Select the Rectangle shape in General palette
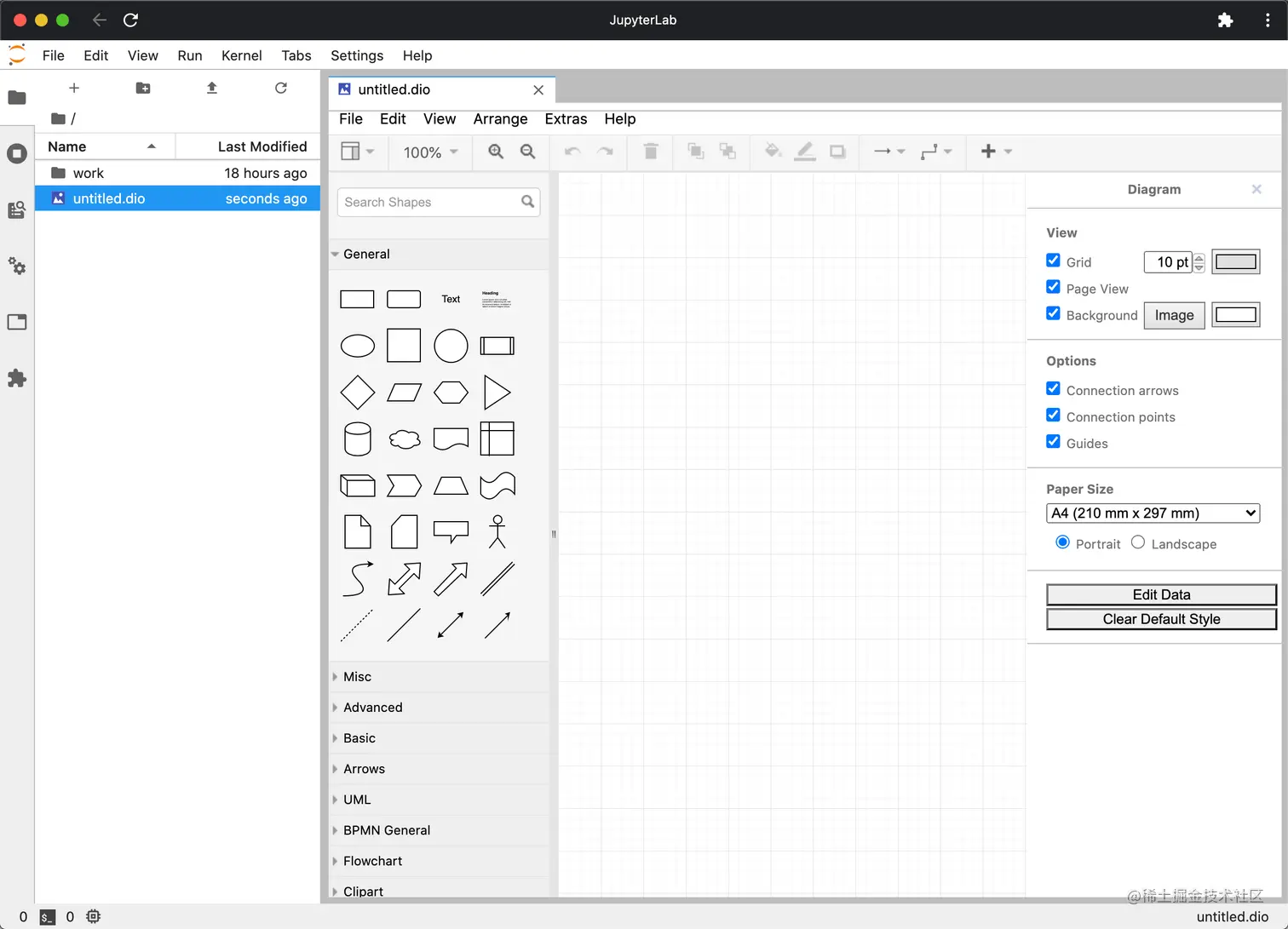1288x929 pixels. point(357,299)
